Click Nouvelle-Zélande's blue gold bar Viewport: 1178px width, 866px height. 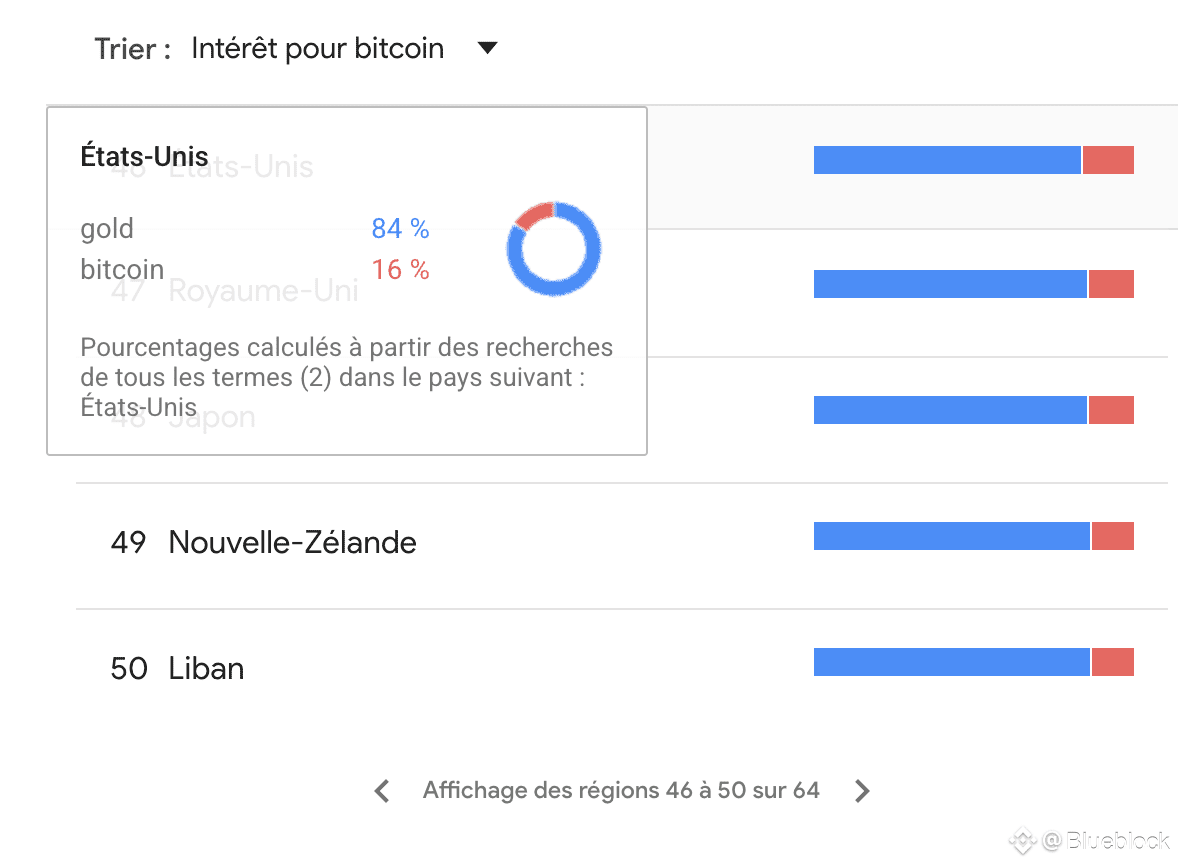coord(950,536)
